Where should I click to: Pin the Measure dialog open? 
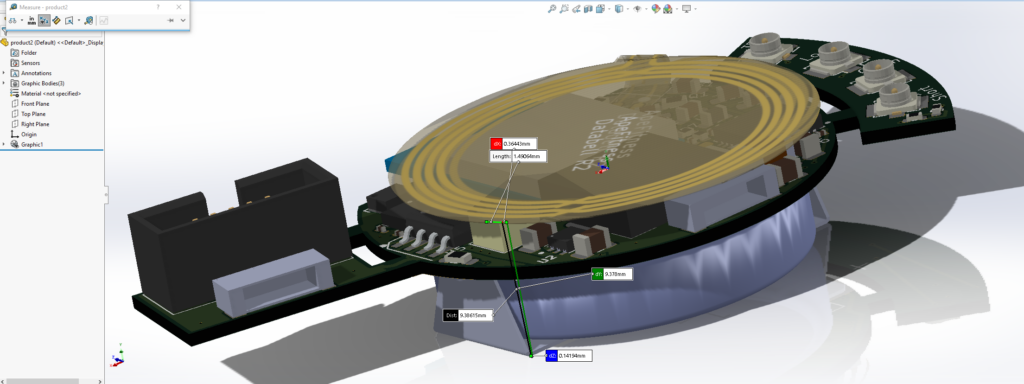tap(170, 20)
